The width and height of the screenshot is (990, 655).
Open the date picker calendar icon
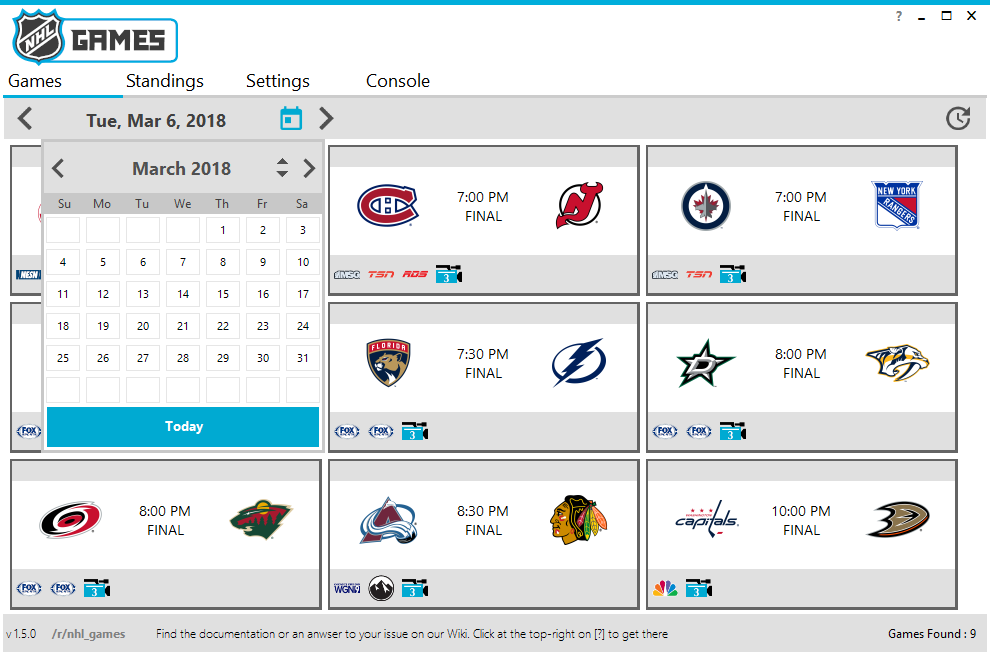(x=291, y=118)
